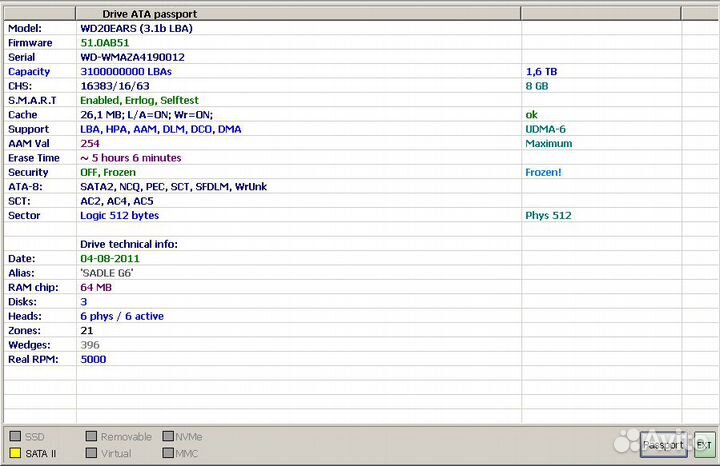
Task: Select the serial number WD-WMAZA4190012
Action: 132,57
